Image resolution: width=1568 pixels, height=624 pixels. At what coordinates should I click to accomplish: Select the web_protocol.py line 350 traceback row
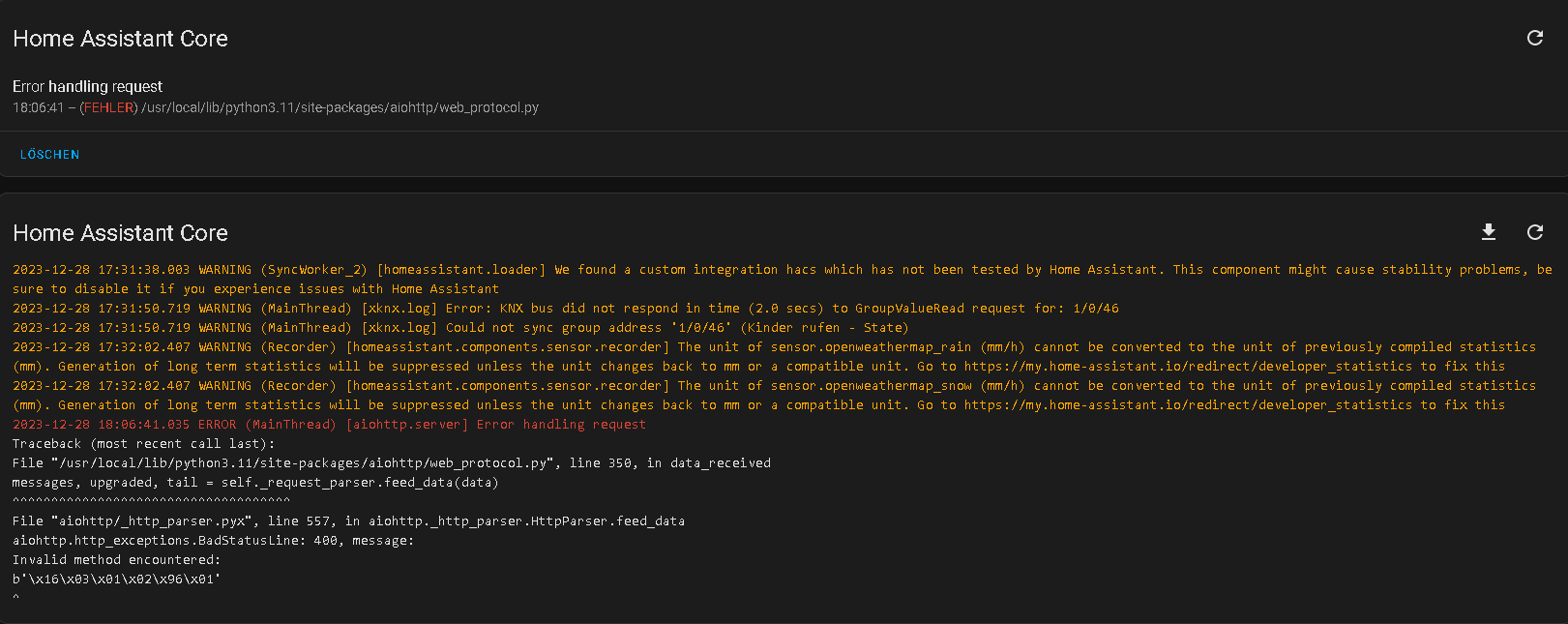pos(392,463)
